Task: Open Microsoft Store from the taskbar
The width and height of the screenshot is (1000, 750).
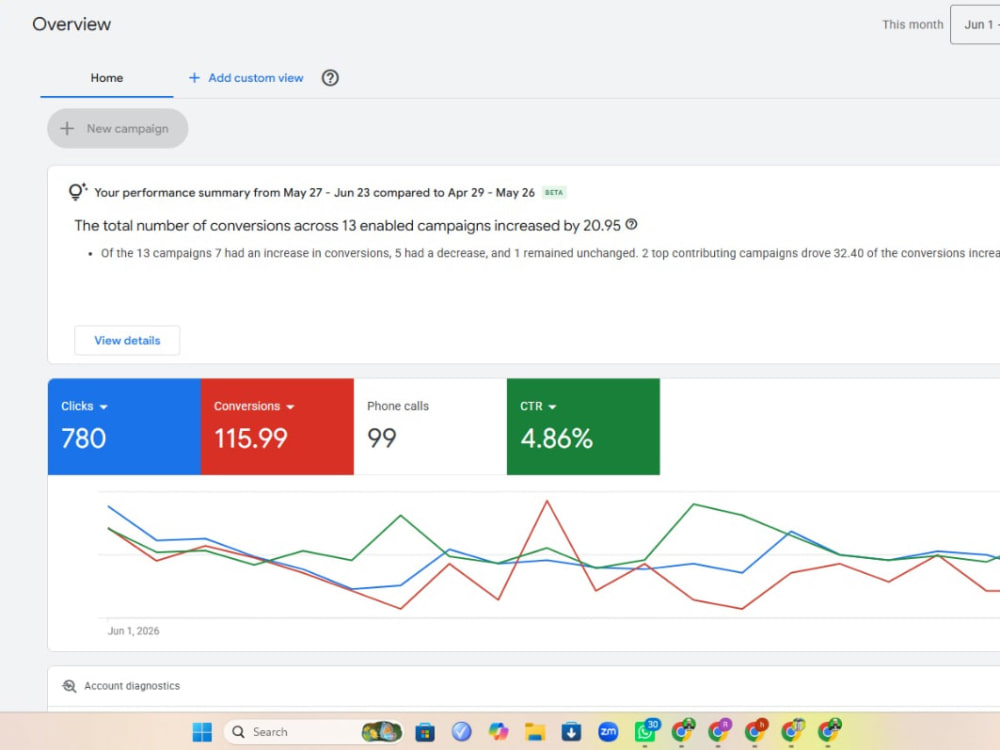Action: tap(425, 732)
